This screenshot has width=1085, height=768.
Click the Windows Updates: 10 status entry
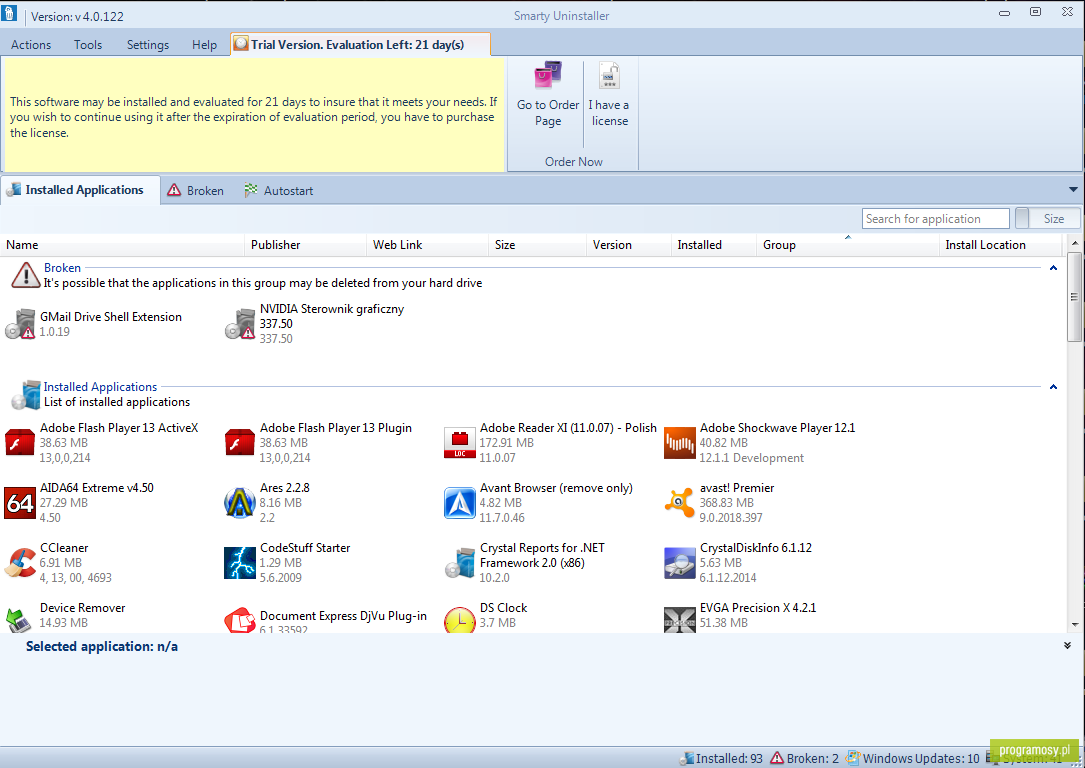coord(913,758)
